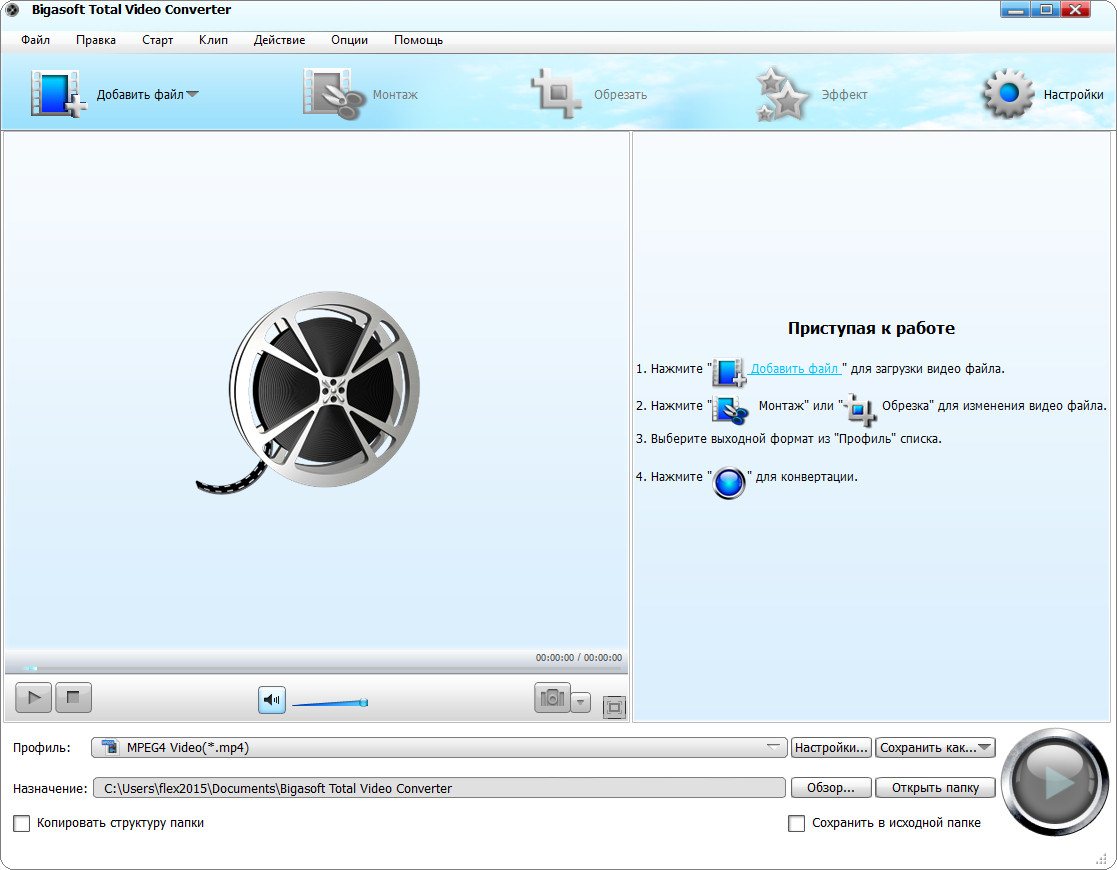Open the Сохранить как dropdown
The image size is (1117, 870).
[x=935, y=747]
